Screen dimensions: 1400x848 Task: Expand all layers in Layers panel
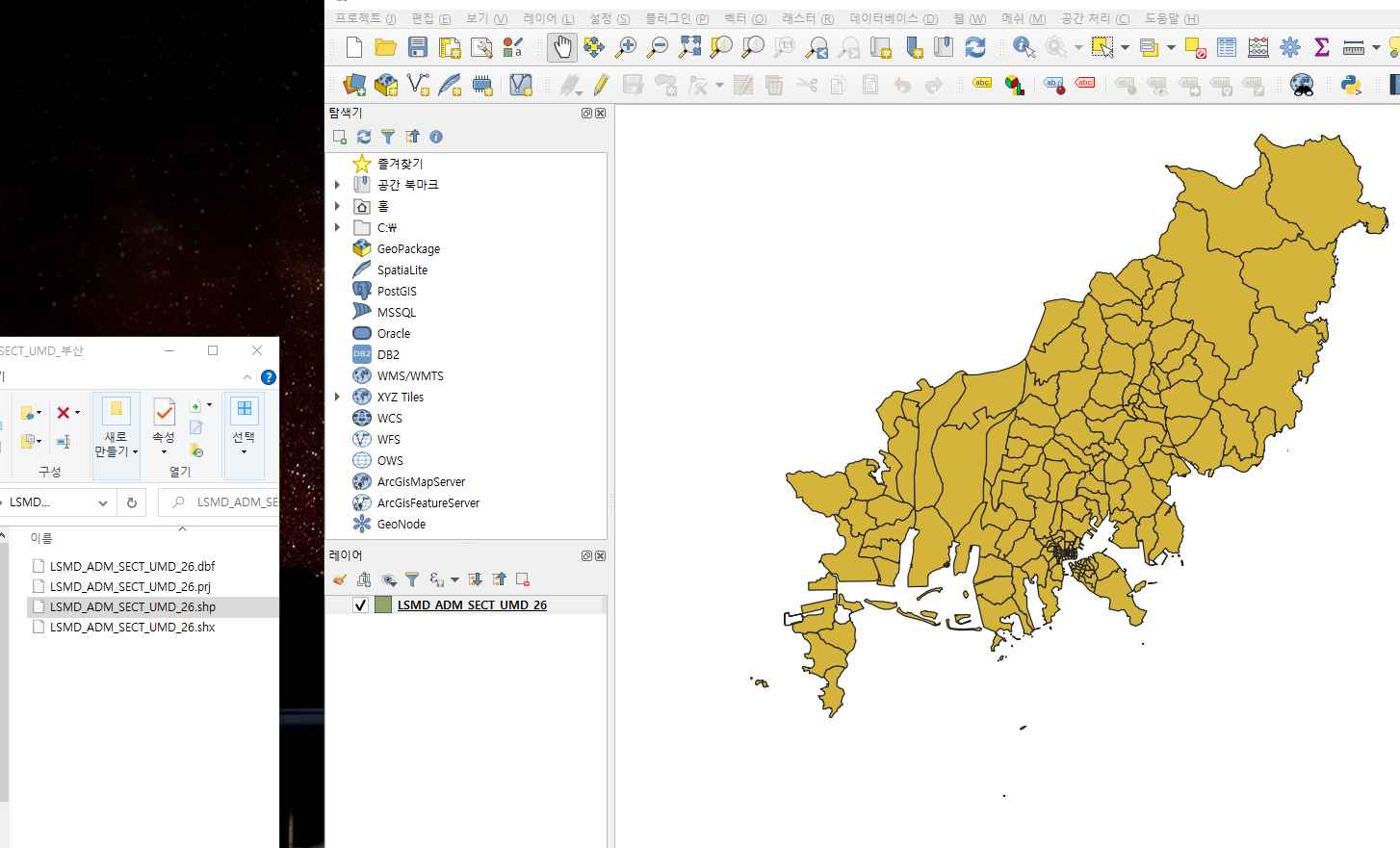coord(475,579)
